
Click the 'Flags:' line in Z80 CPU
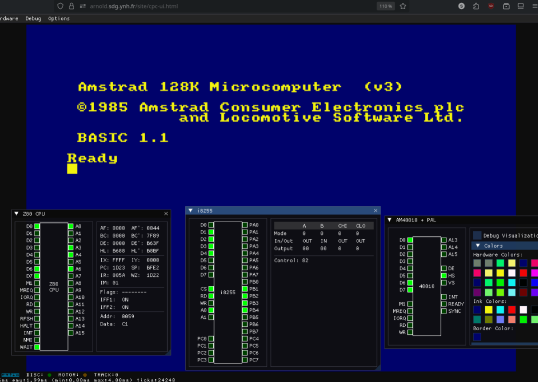pos(123,292)
